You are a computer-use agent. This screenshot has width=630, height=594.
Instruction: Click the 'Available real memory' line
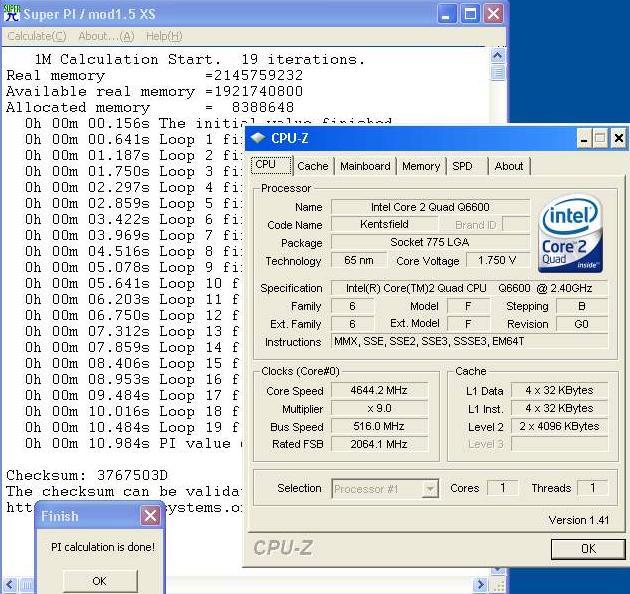155,91
